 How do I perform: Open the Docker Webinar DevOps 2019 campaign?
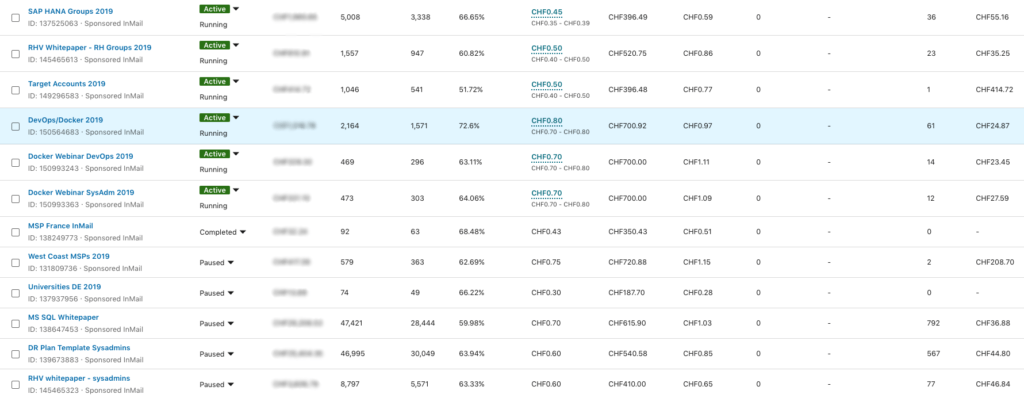(80, 156)
